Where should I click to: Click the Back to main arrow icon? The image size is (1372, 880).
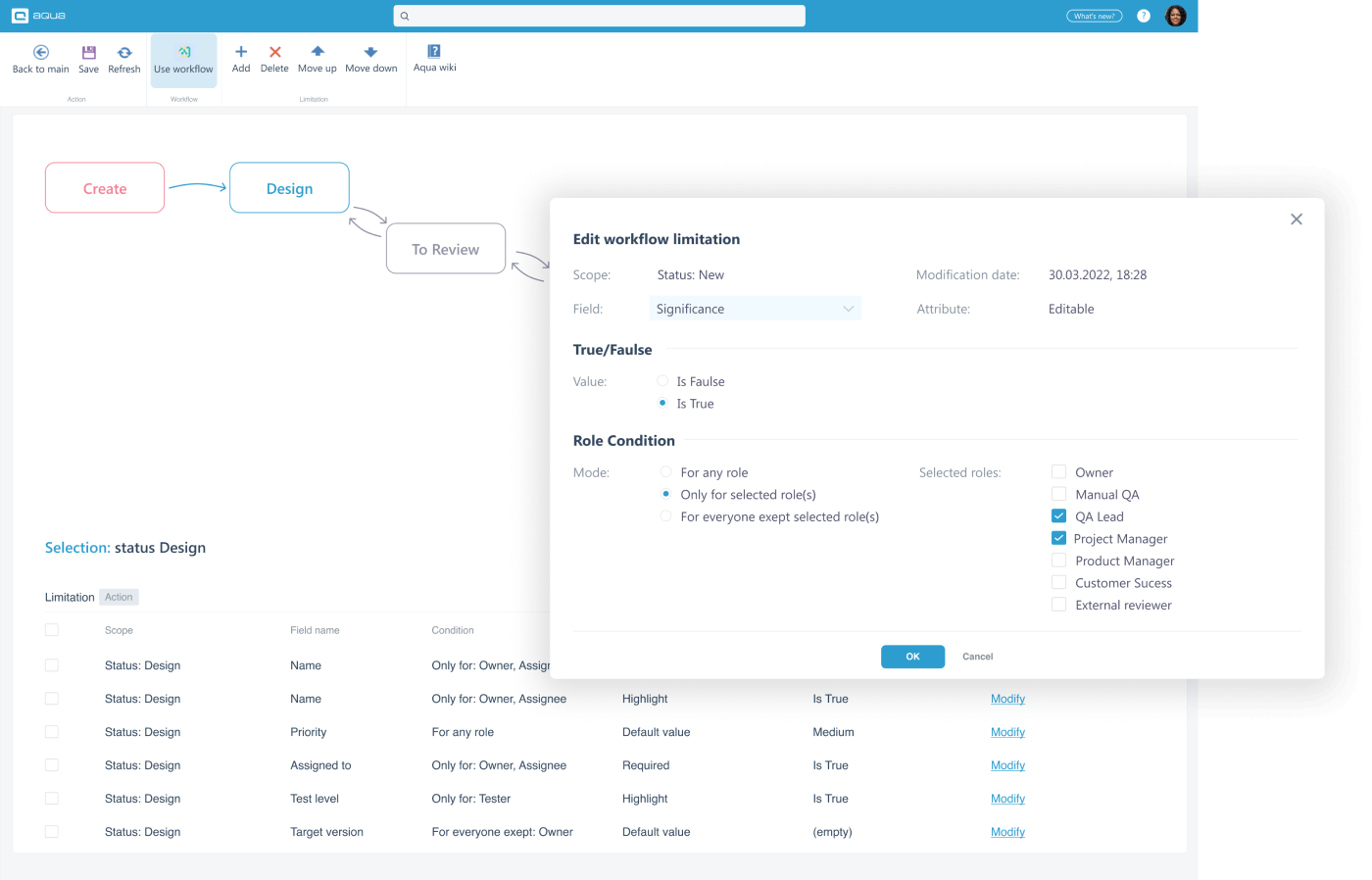coord(41,53)
